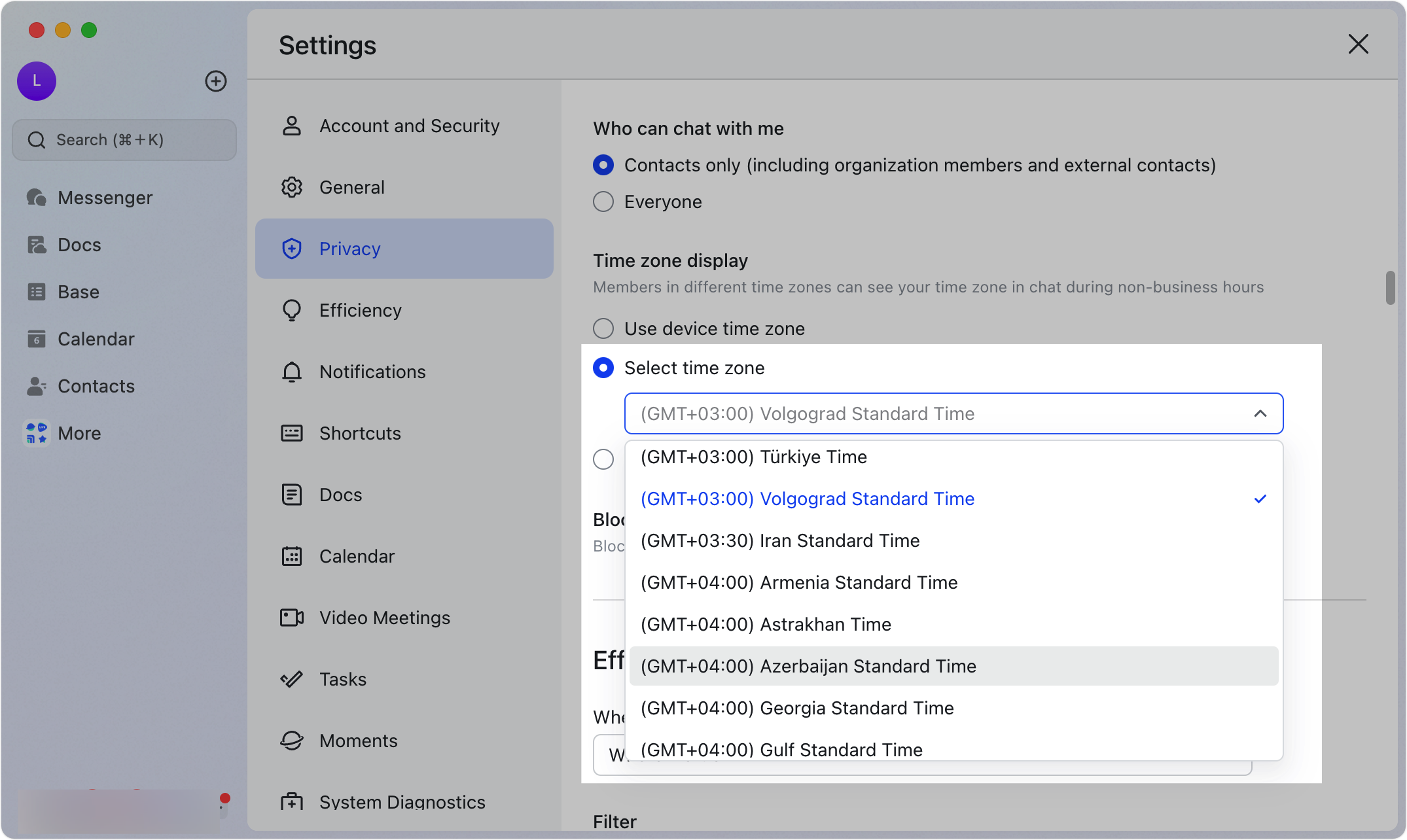
Task: Collapse the time zone dropdown
Action: click(1260, 413)
